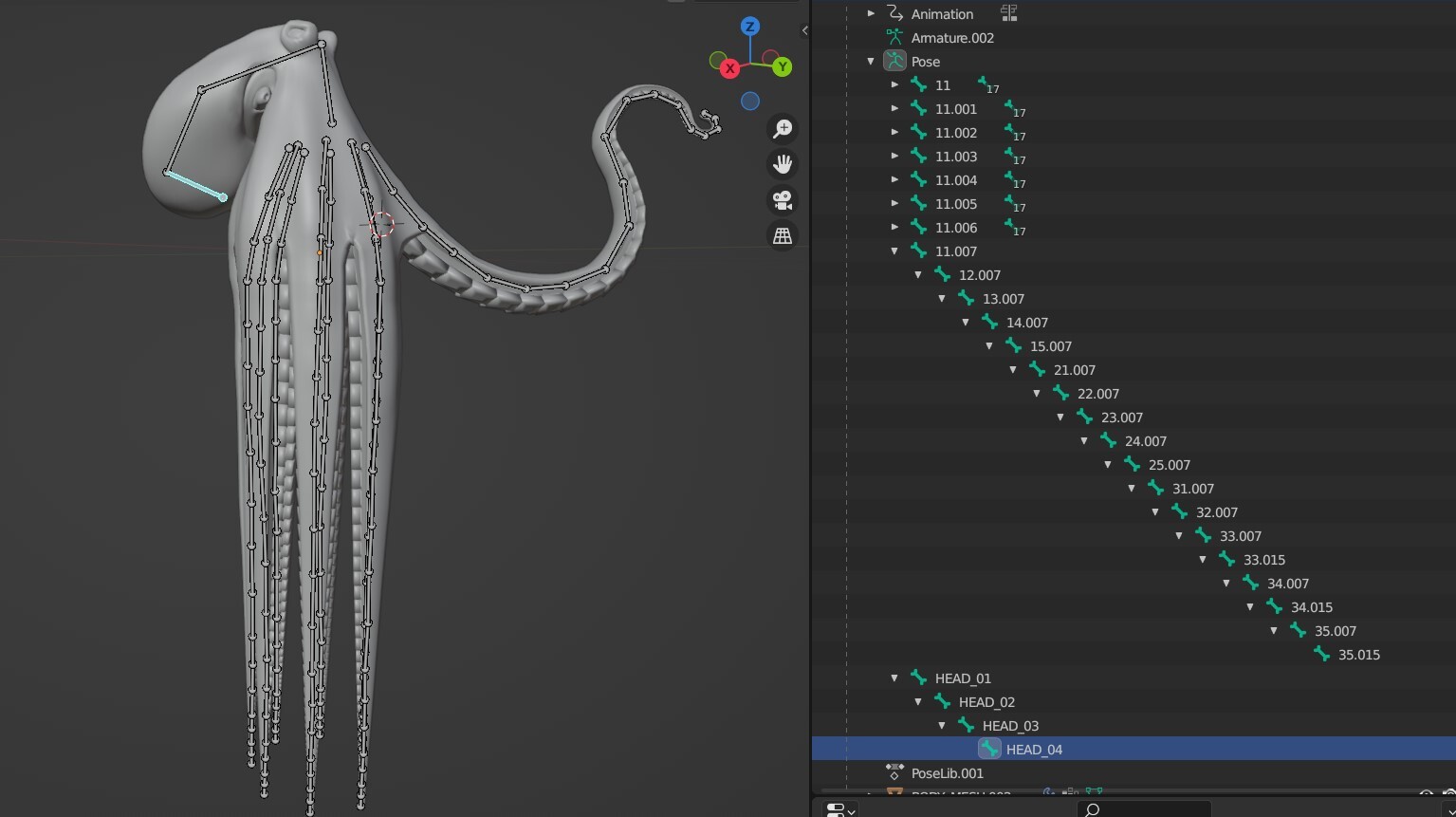Image resolution: width=1456 pixels, height=817 pixels.
Task: Click the action icon beside PoseLib.001
Action: tap(893, 772)
